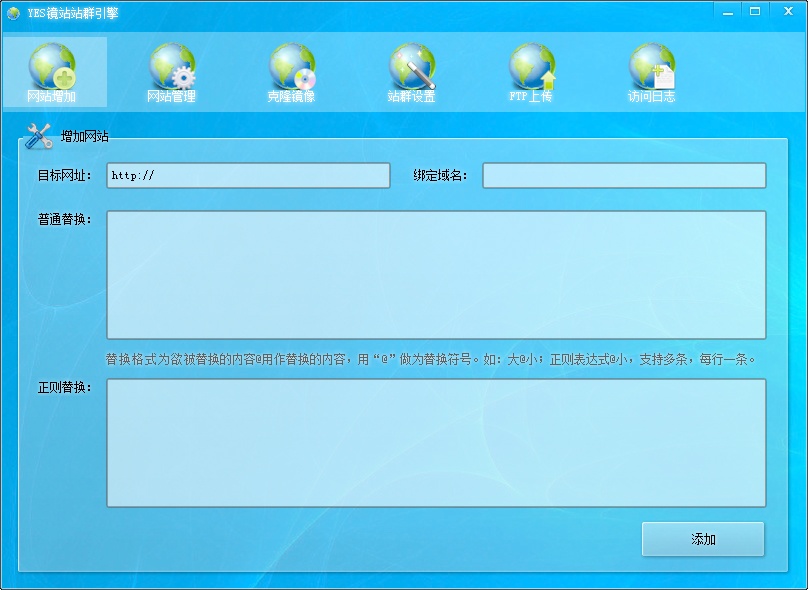Click the 添加 button

point(703,539)
